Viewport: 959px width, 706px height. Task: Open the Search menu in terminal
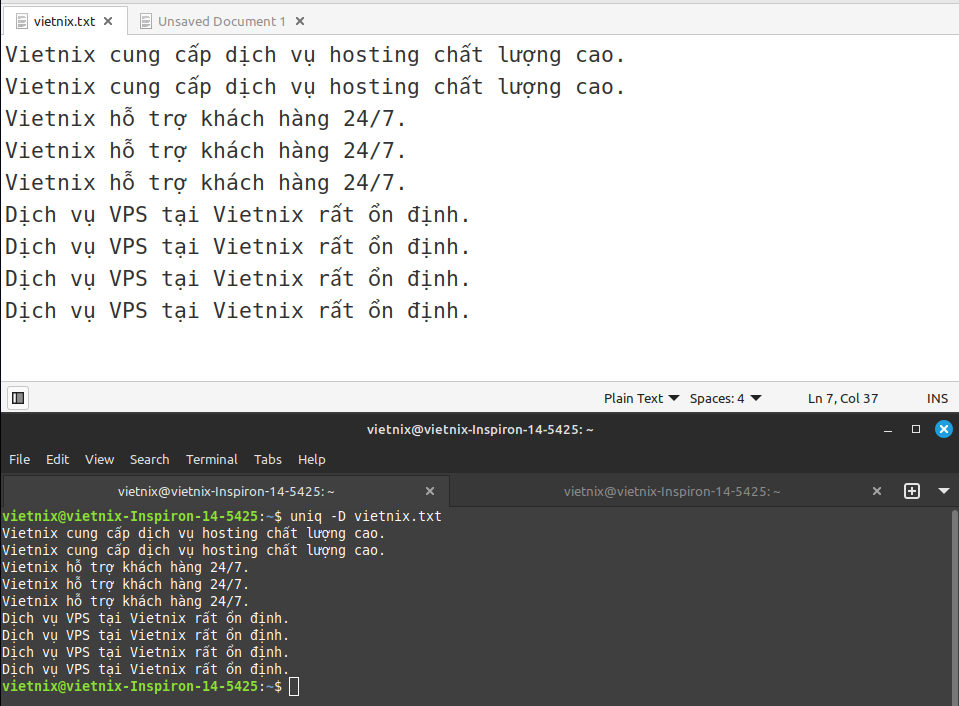point(149,459)
